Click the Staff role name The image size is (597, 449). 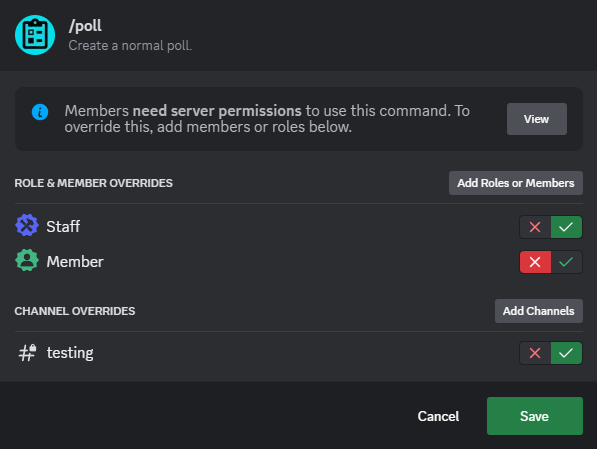pos(63,227)
